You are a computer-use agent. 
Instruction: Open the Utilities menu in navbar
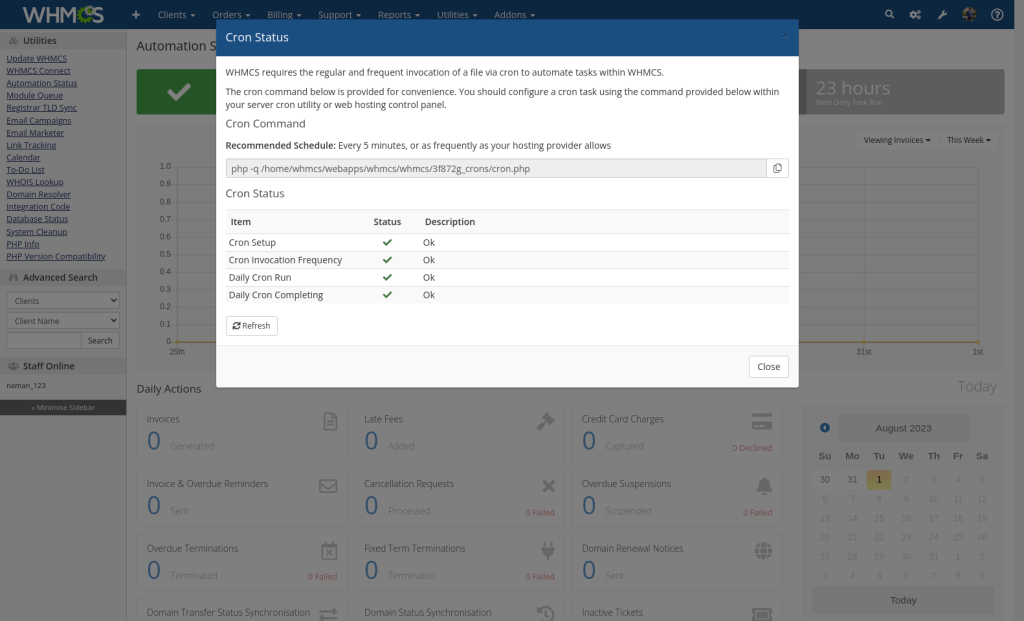pyautogui.click(x=456, y=14)
